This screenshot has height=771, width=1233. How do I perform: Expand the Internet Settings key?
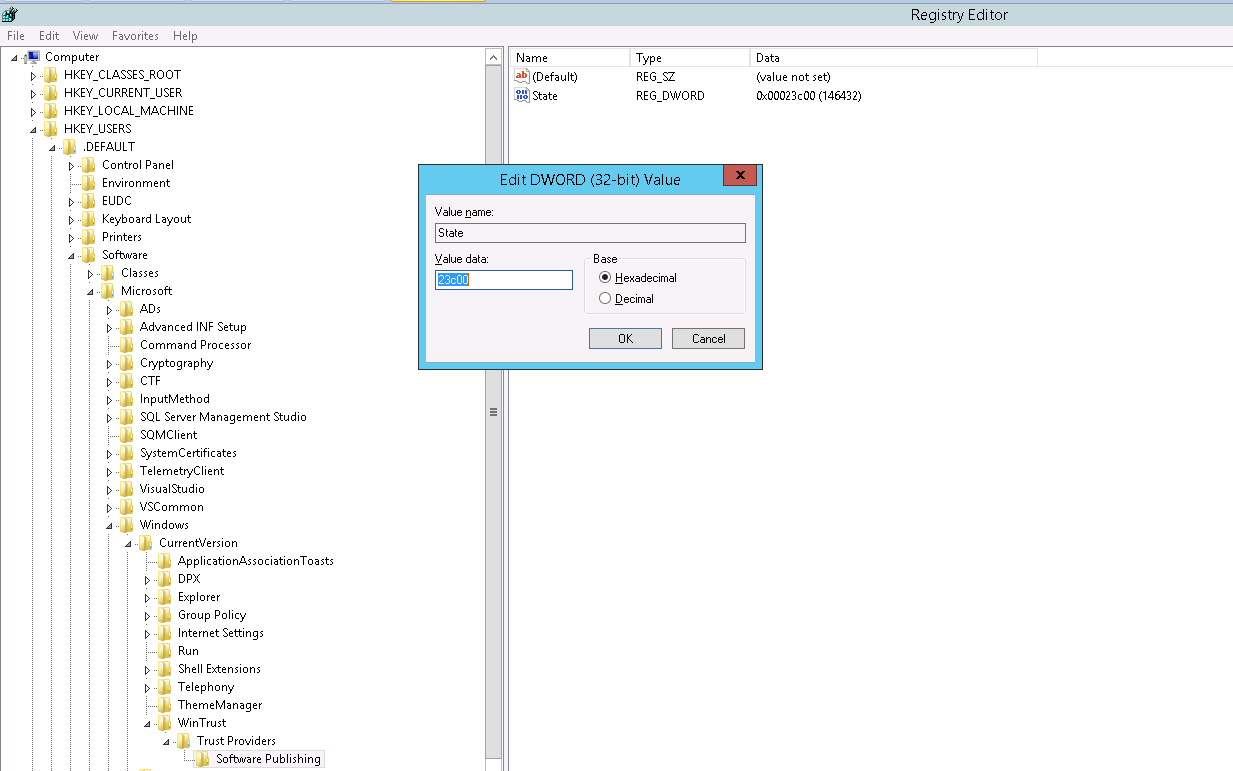147,633
